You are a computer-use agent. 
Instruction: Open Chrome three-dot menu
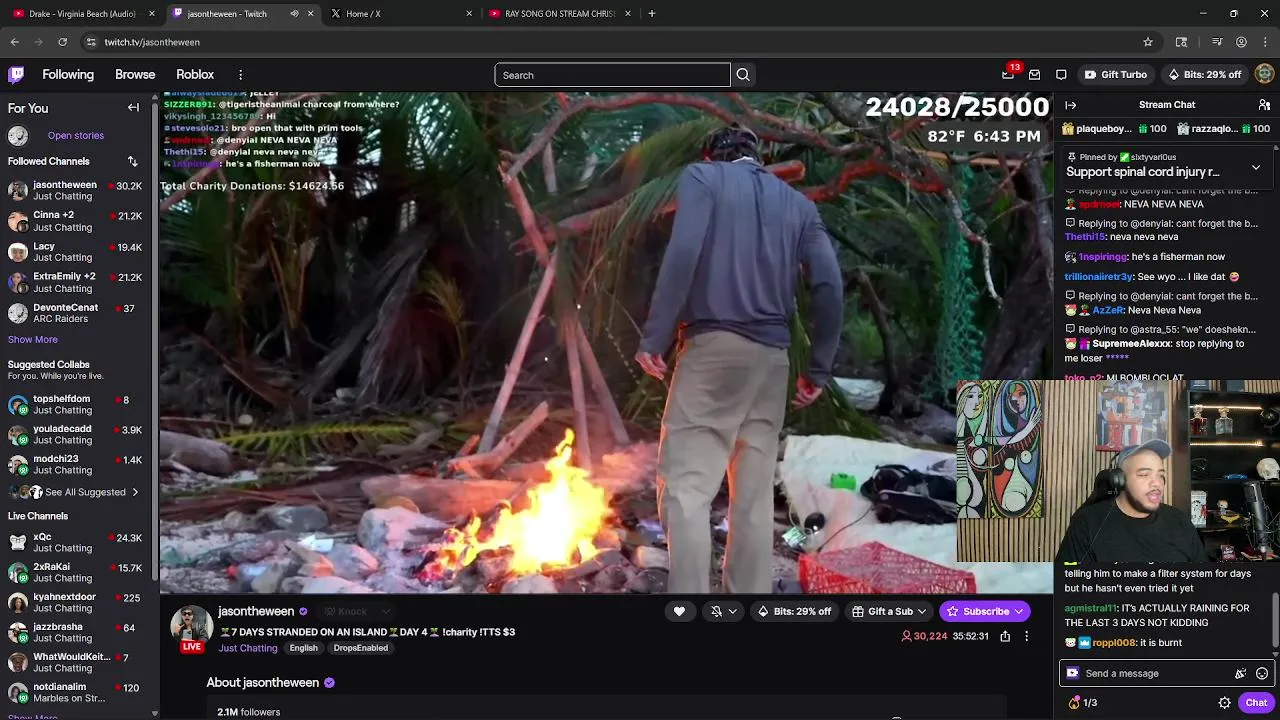pos(1265,42)
